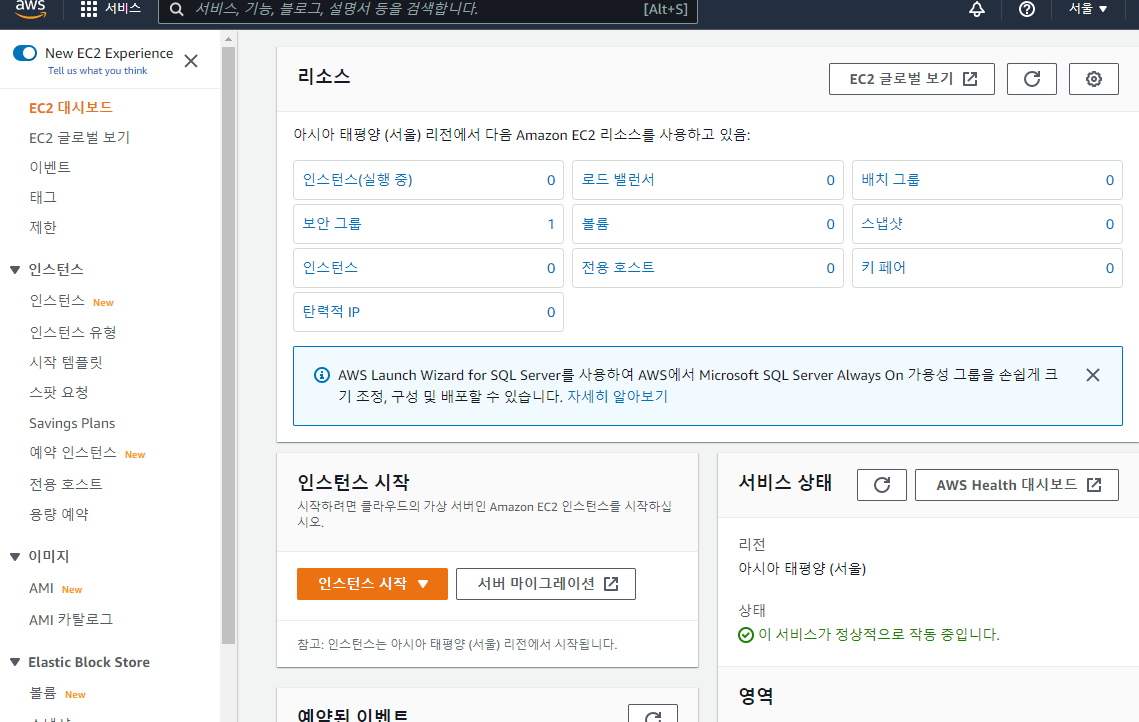The height and width of the screenshot is (722, 1139).
Task: Open 볼륨 under Elastic Block Store sidebar
Action: tap(43, 693)
